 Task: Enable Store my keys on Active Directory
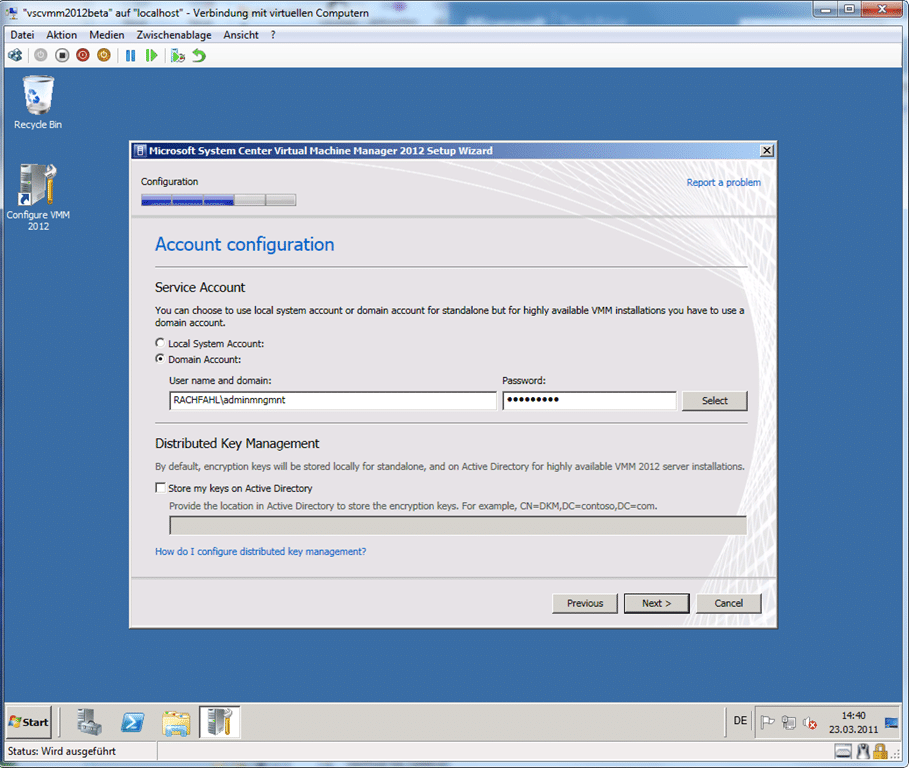[161, 489]
